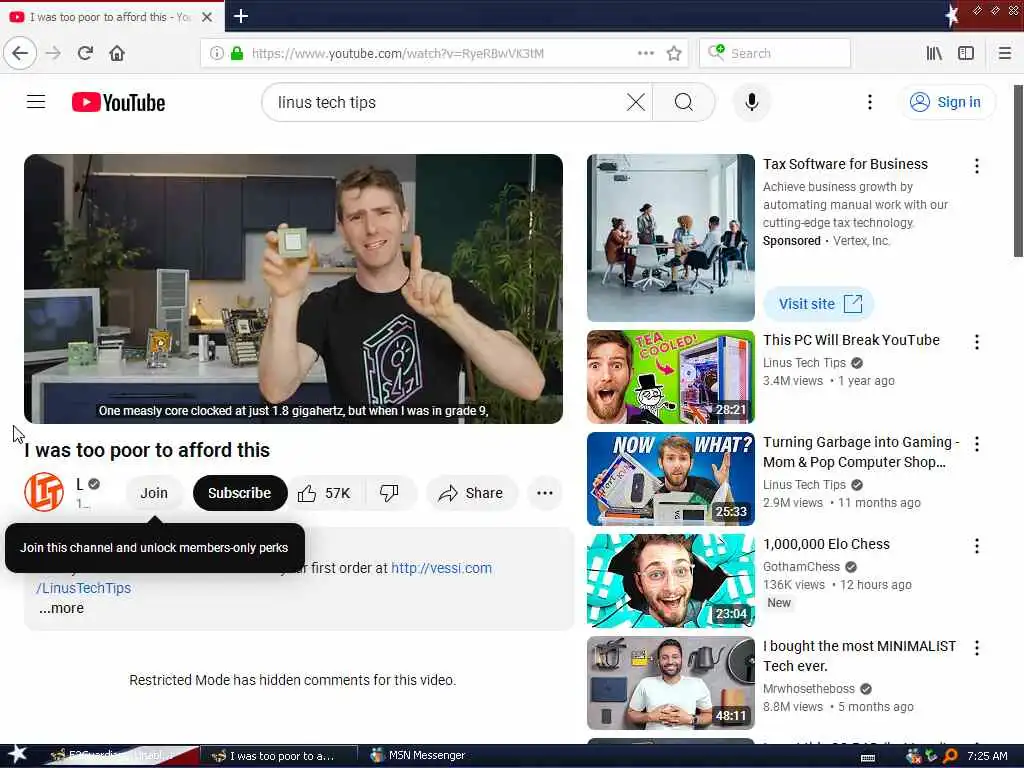Open the browser home page icon

tap(117, 53)
